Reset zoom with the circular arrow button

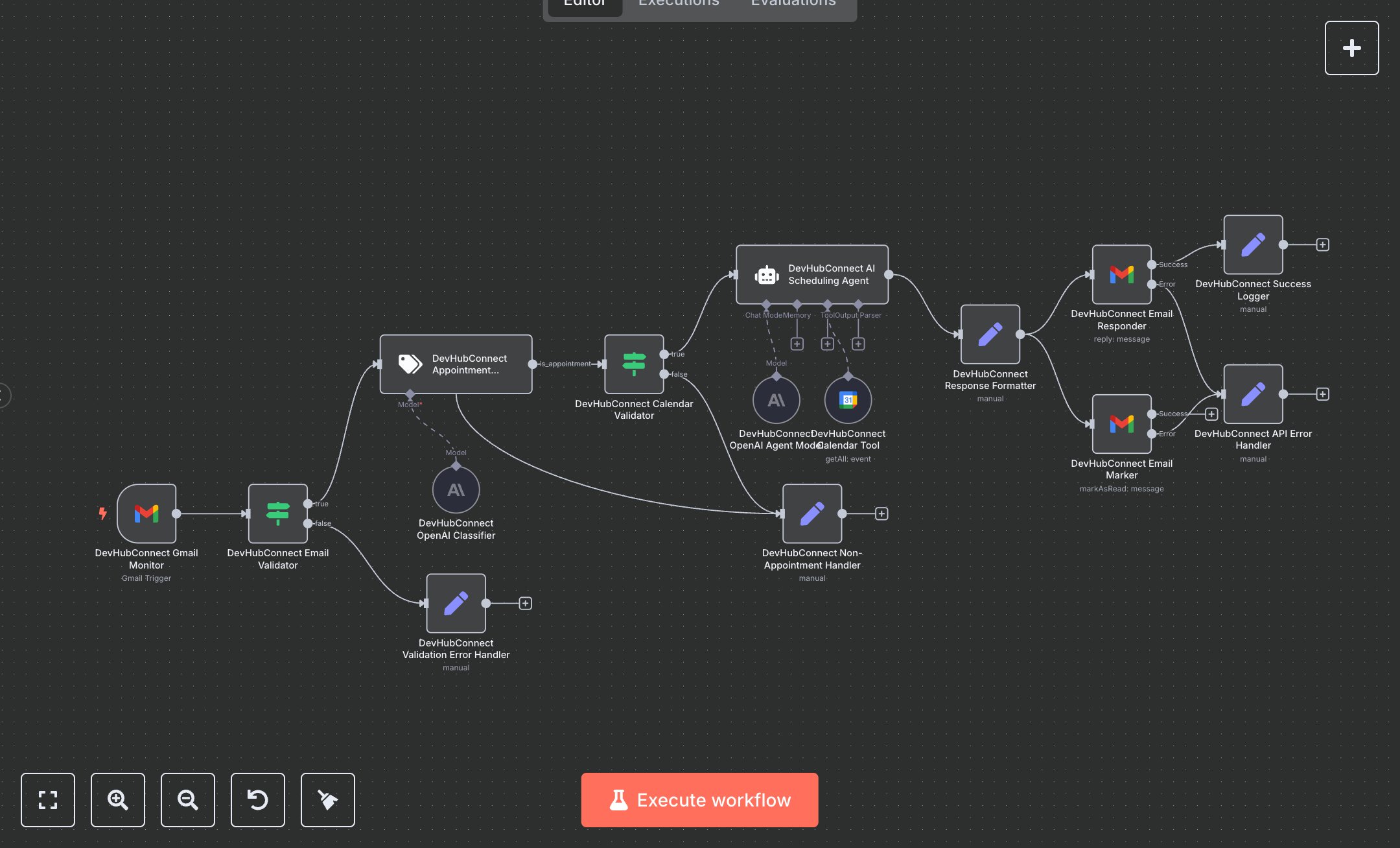[258, 800]
